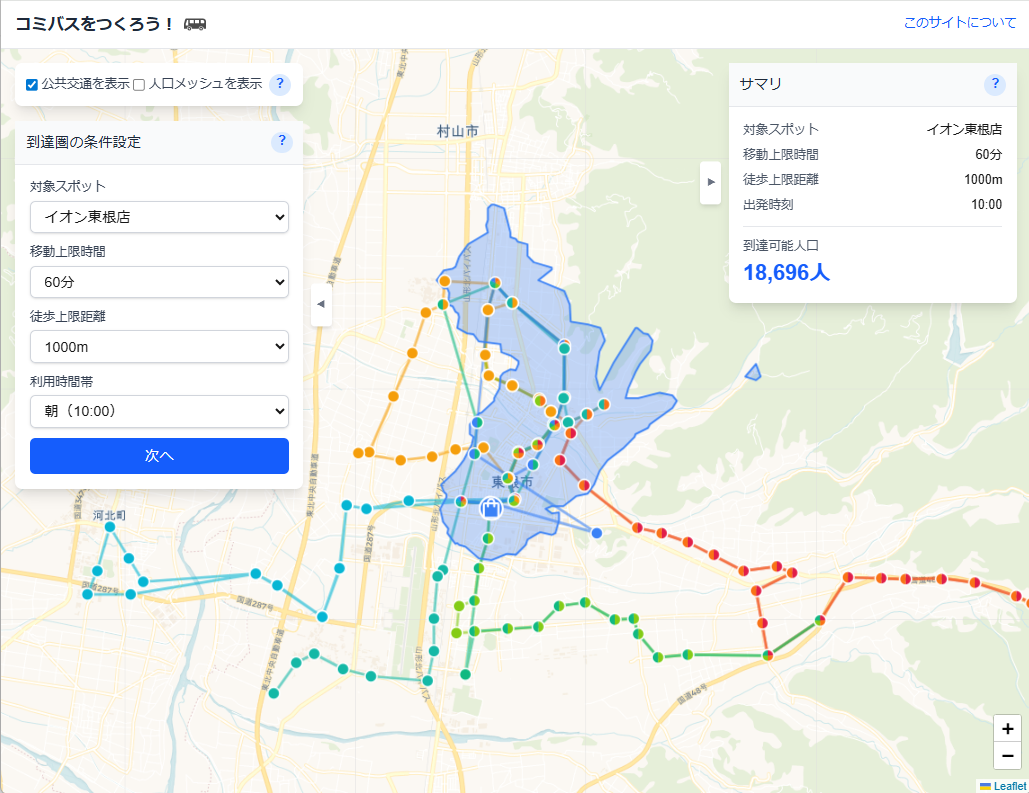Viewport: 1029px width, 793px height.
Task: Enable the 人口メッシュを表示 checkbox
Action: pos(140,85)
